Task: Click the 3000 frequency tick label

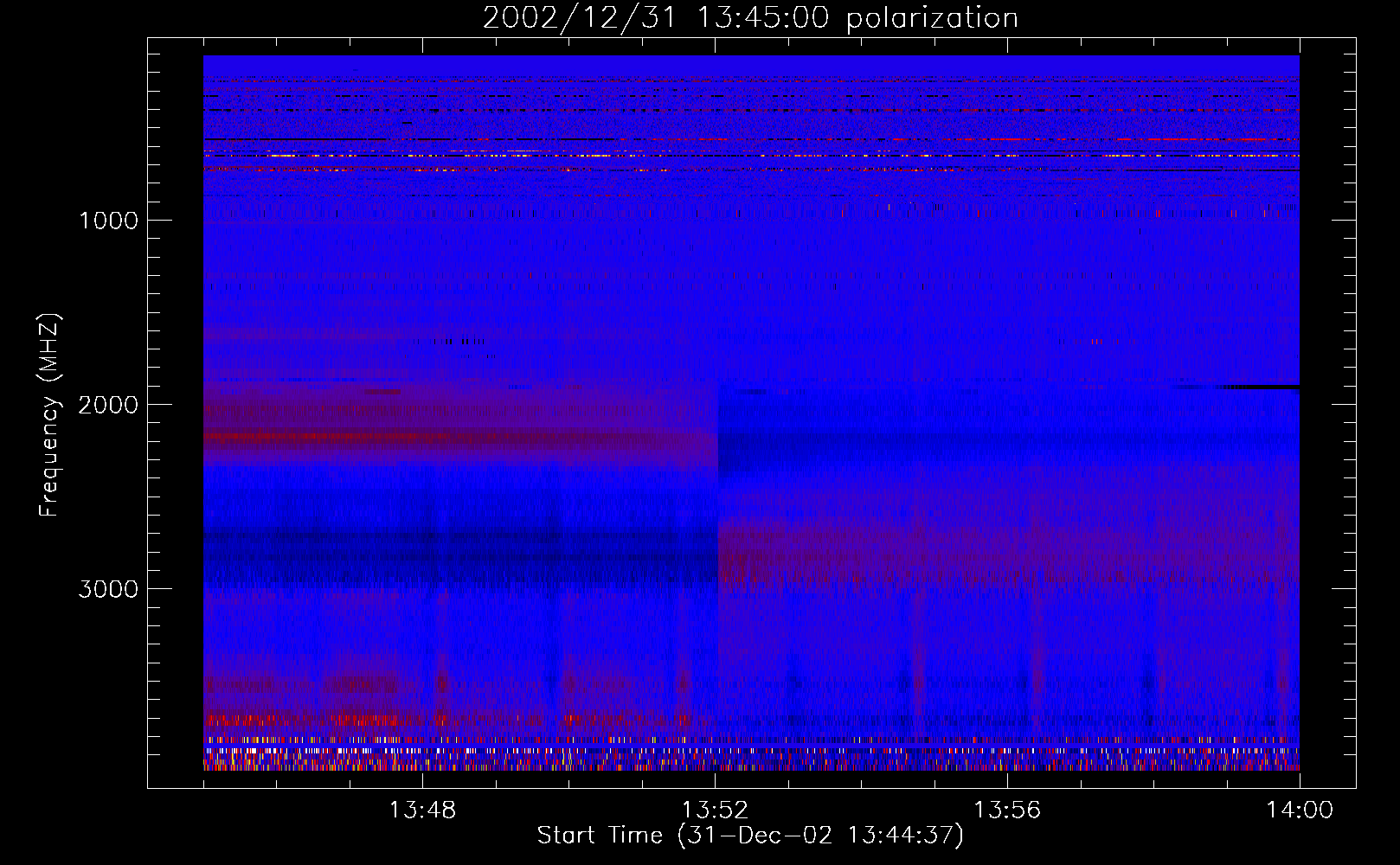Action: coord(108,589)
